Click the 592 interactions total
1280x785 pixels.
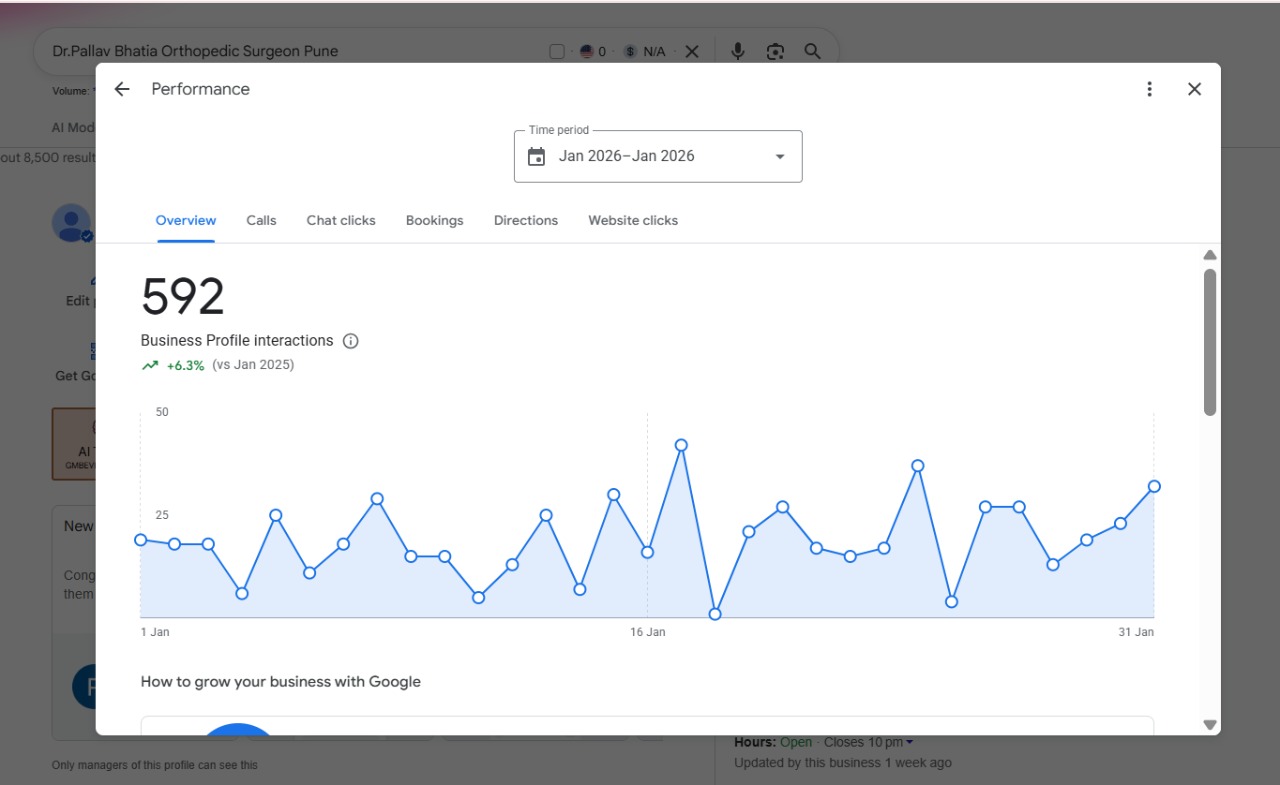pos(182,296)
